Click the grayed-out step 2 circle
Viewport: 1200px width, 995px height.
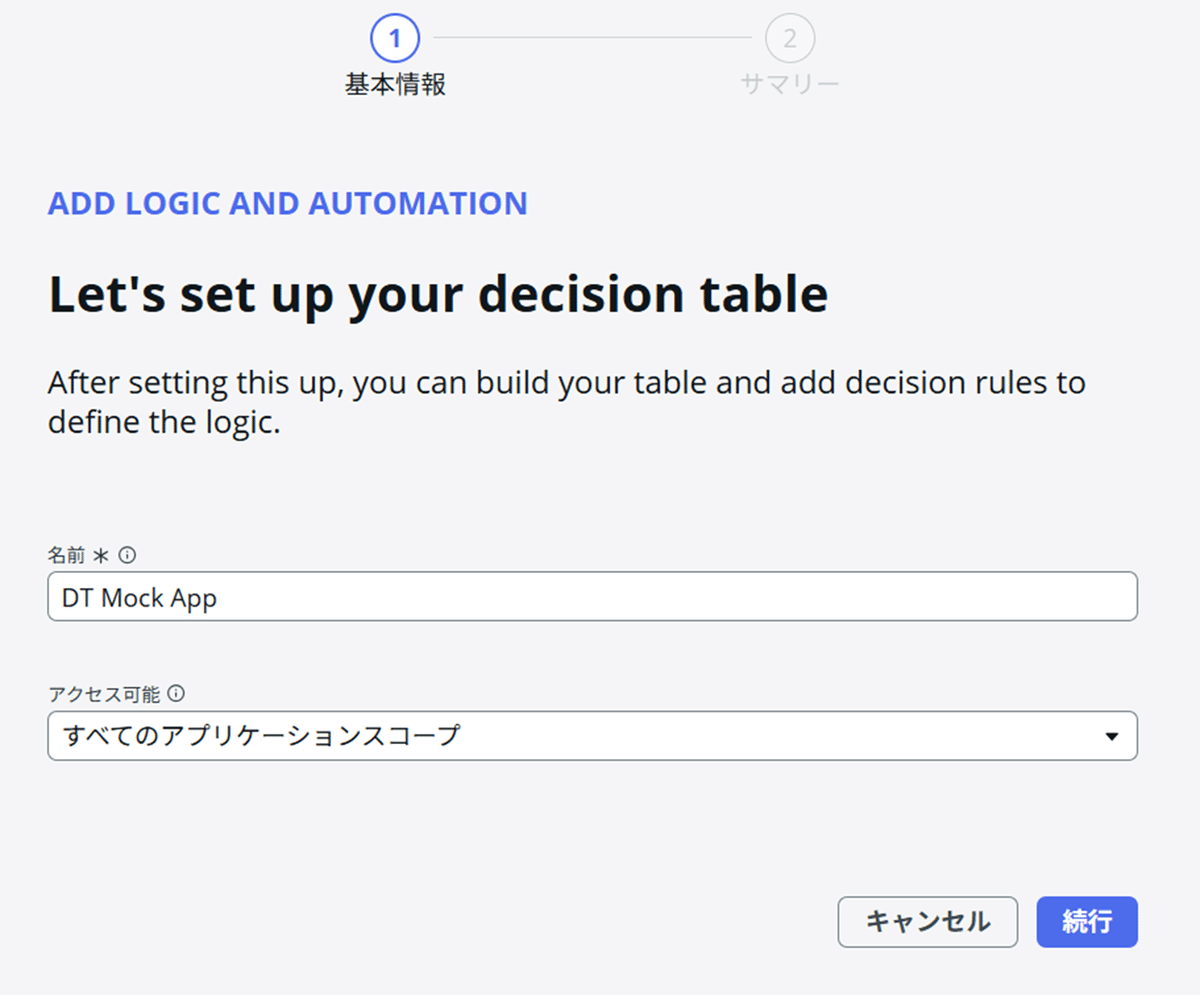[790, 38]
